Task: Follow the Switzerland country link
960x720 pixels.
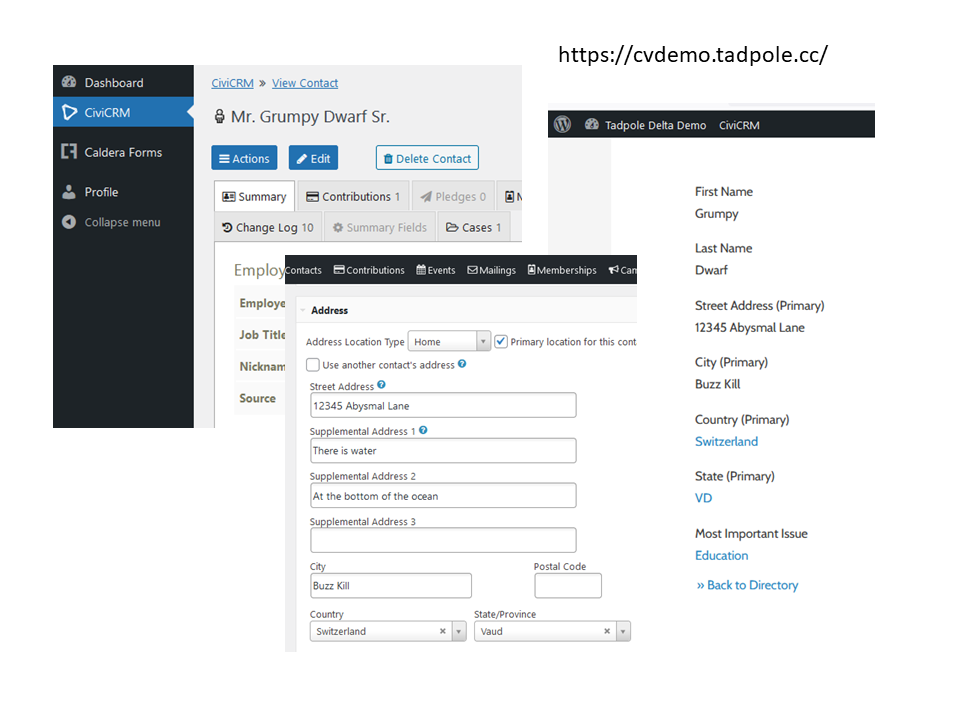Action: (726, 441)
